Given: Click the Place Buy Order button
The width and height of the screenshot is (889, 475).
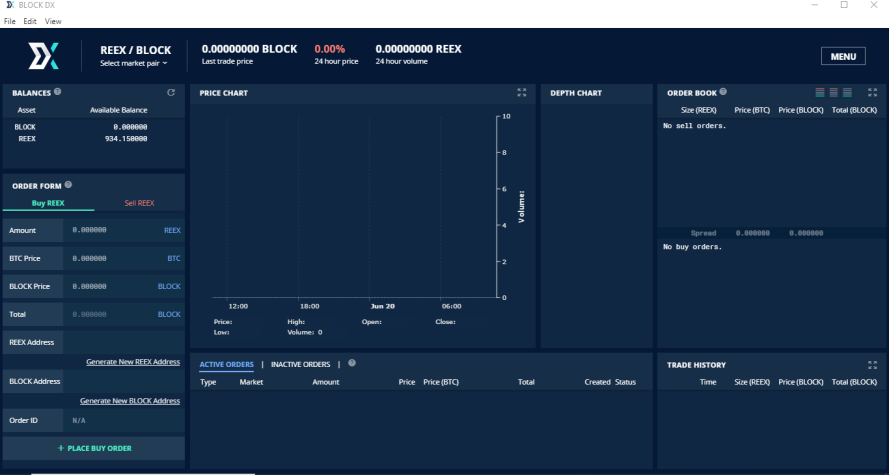Looking at the screenshot, I should 94,448.
